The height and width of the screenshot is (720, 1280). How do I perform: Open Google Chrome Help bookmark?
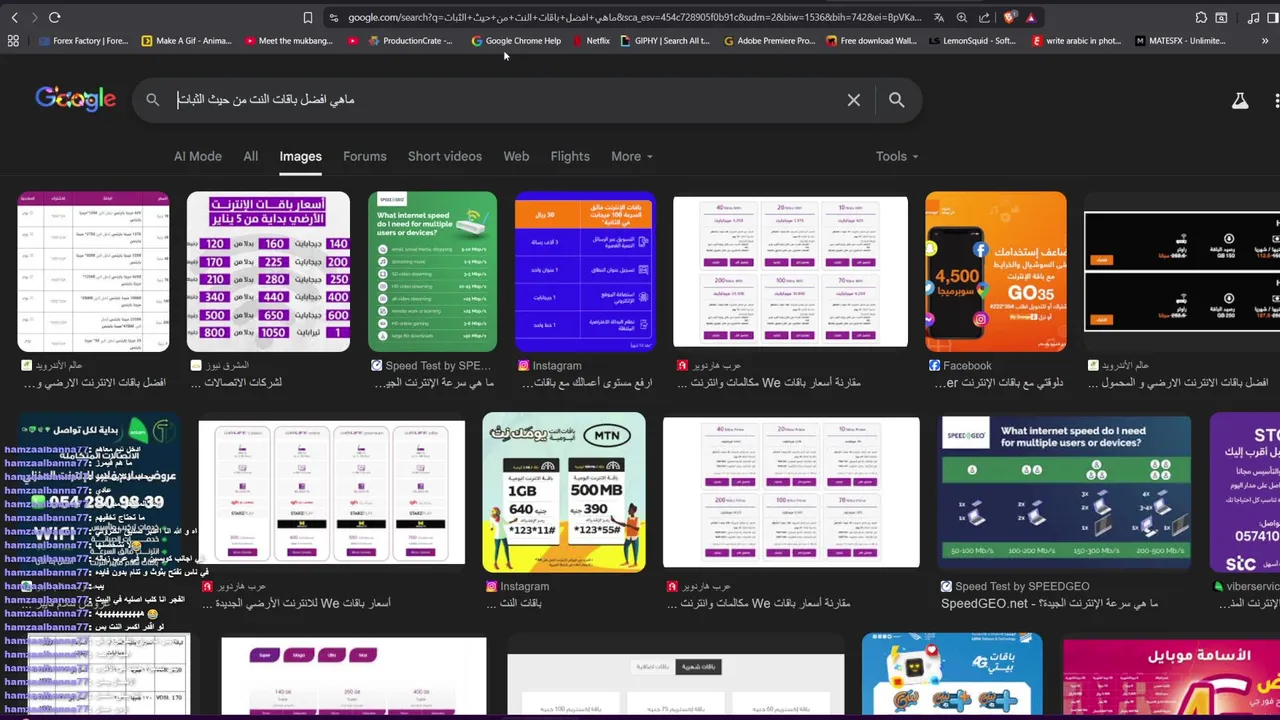(x=516, y=41)
